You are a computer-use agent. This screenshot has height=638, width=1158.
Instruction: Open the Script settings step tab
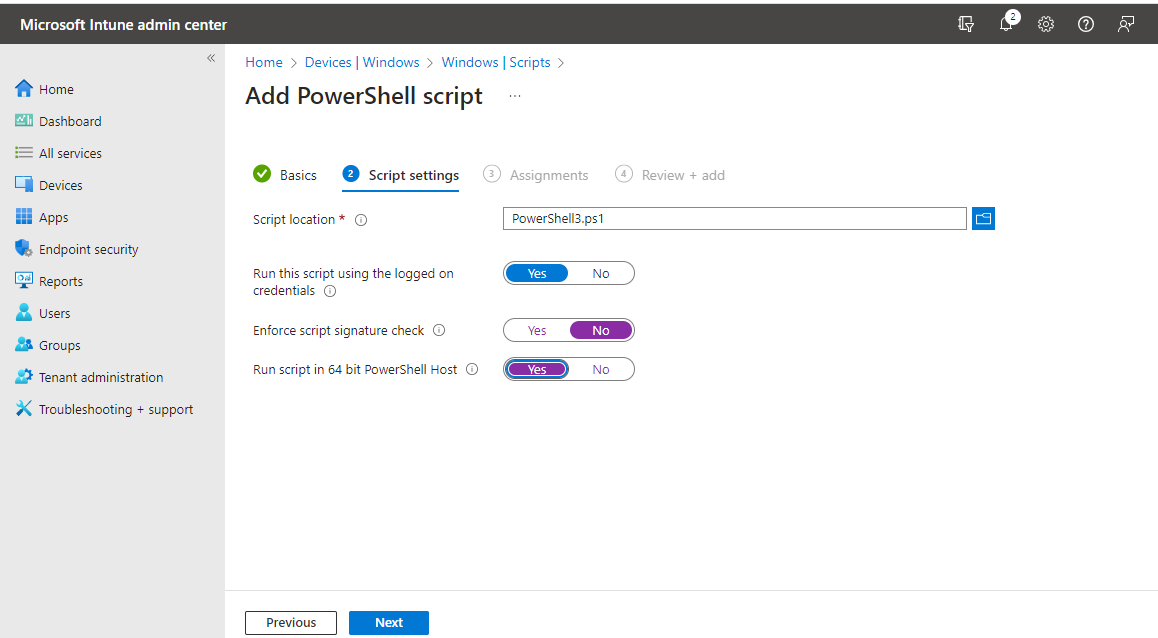[x=400, y=175]
